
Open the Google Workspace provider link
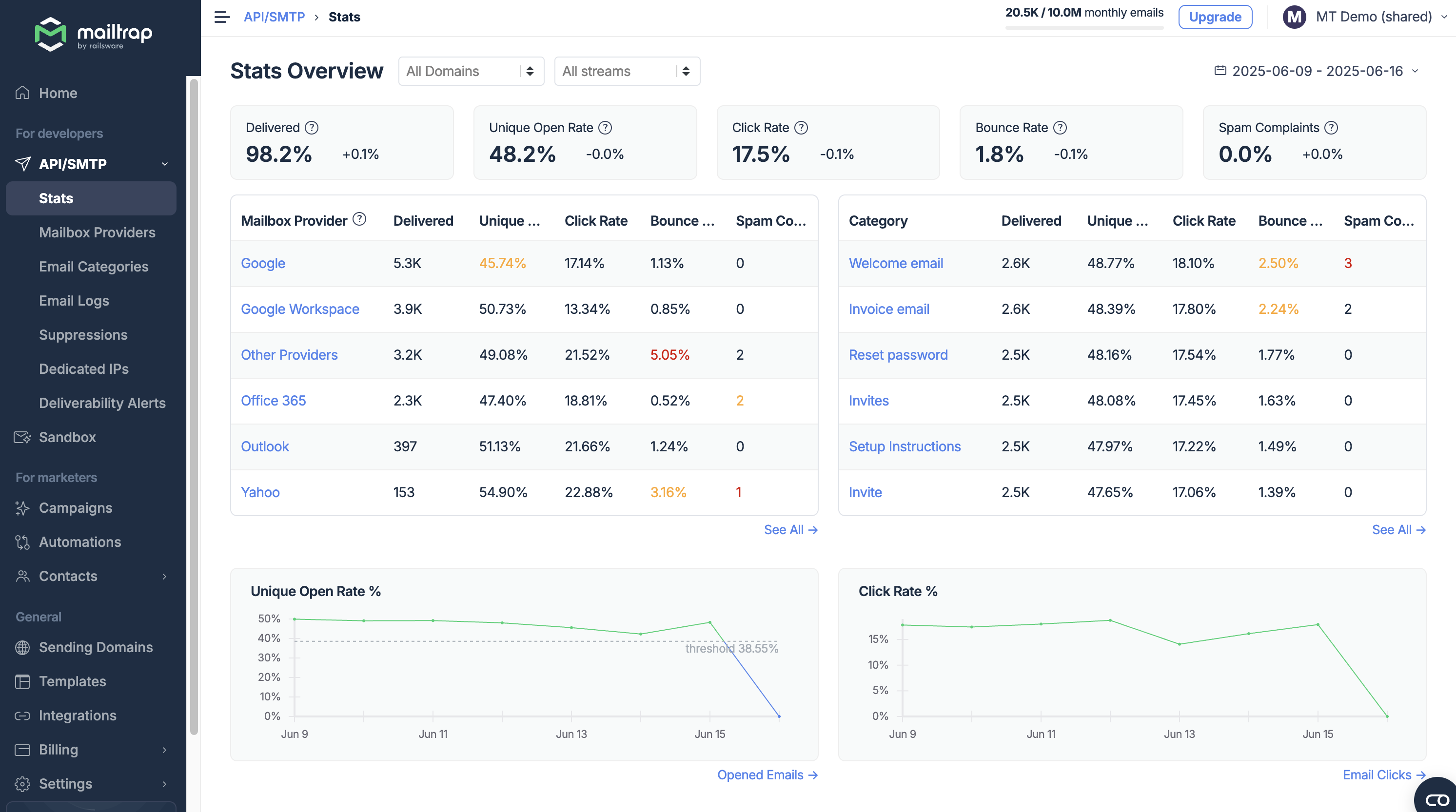pos(300,309)
